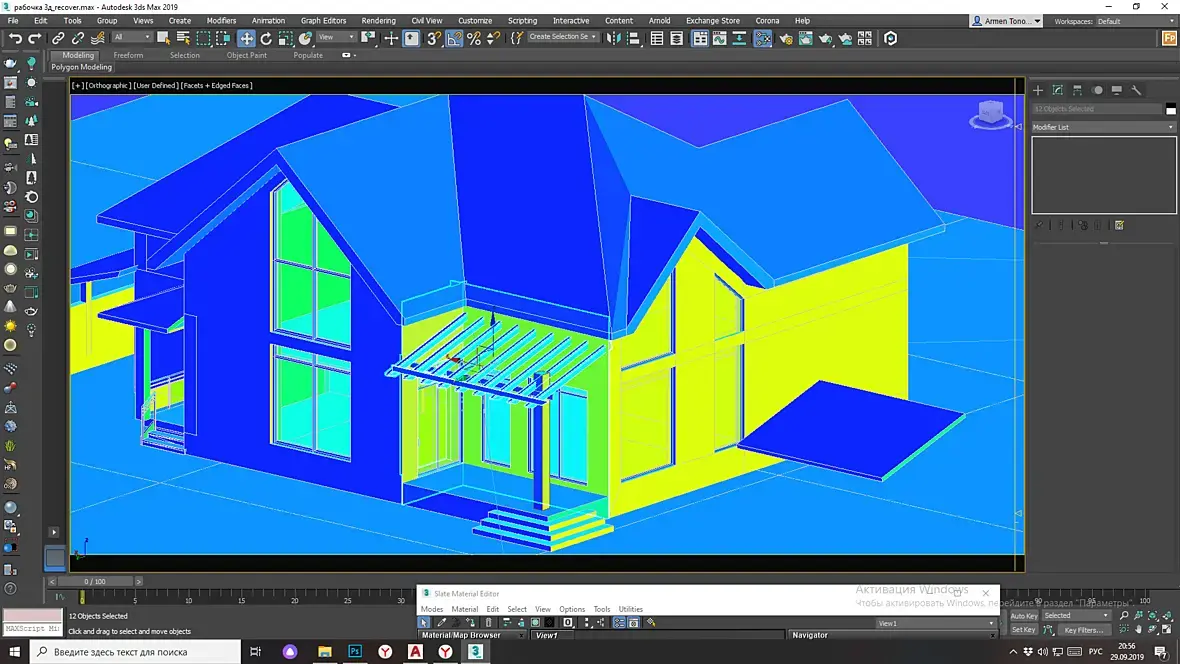Open Select by Name list icon

(x=183, y=38)
